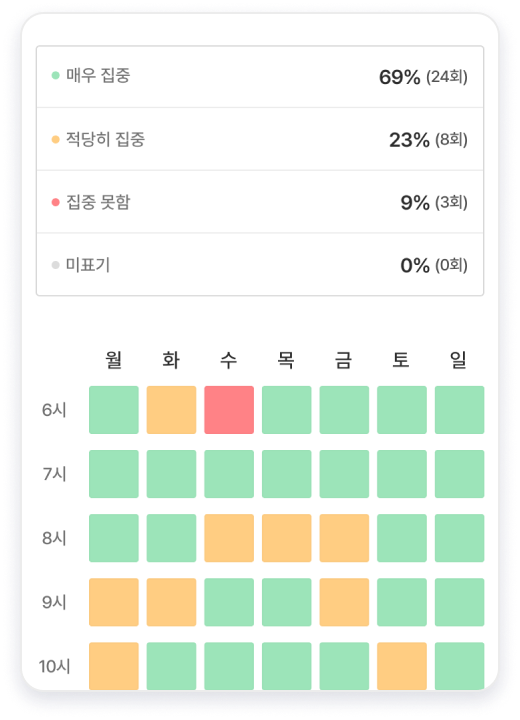Viewport: 520px width, 720px height.
Task: Click the orange Tuesday 6시 cell
Action: coord(171,410)
